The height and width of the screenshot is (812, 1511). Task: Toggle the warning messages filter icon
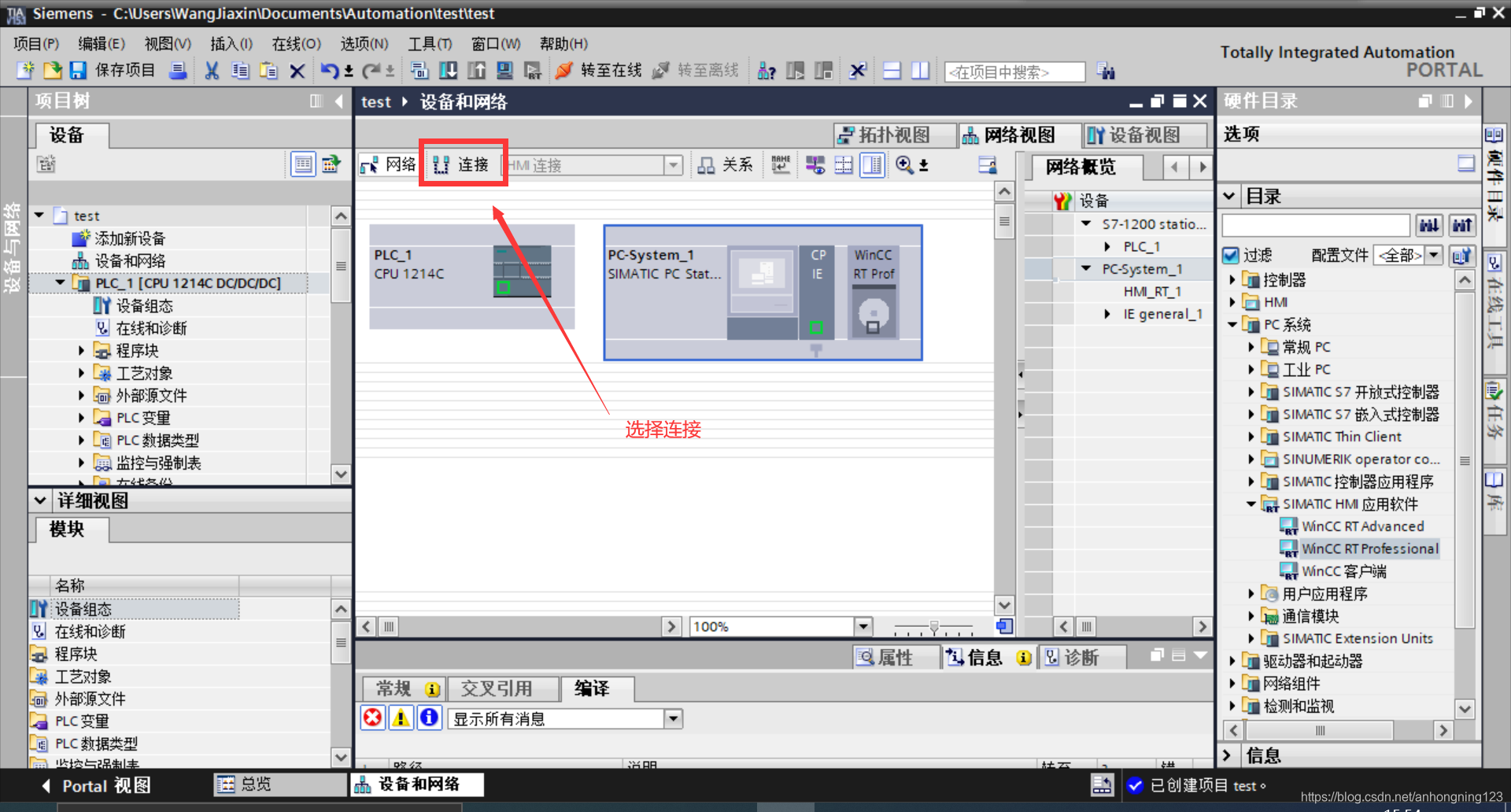click(401, 718)
